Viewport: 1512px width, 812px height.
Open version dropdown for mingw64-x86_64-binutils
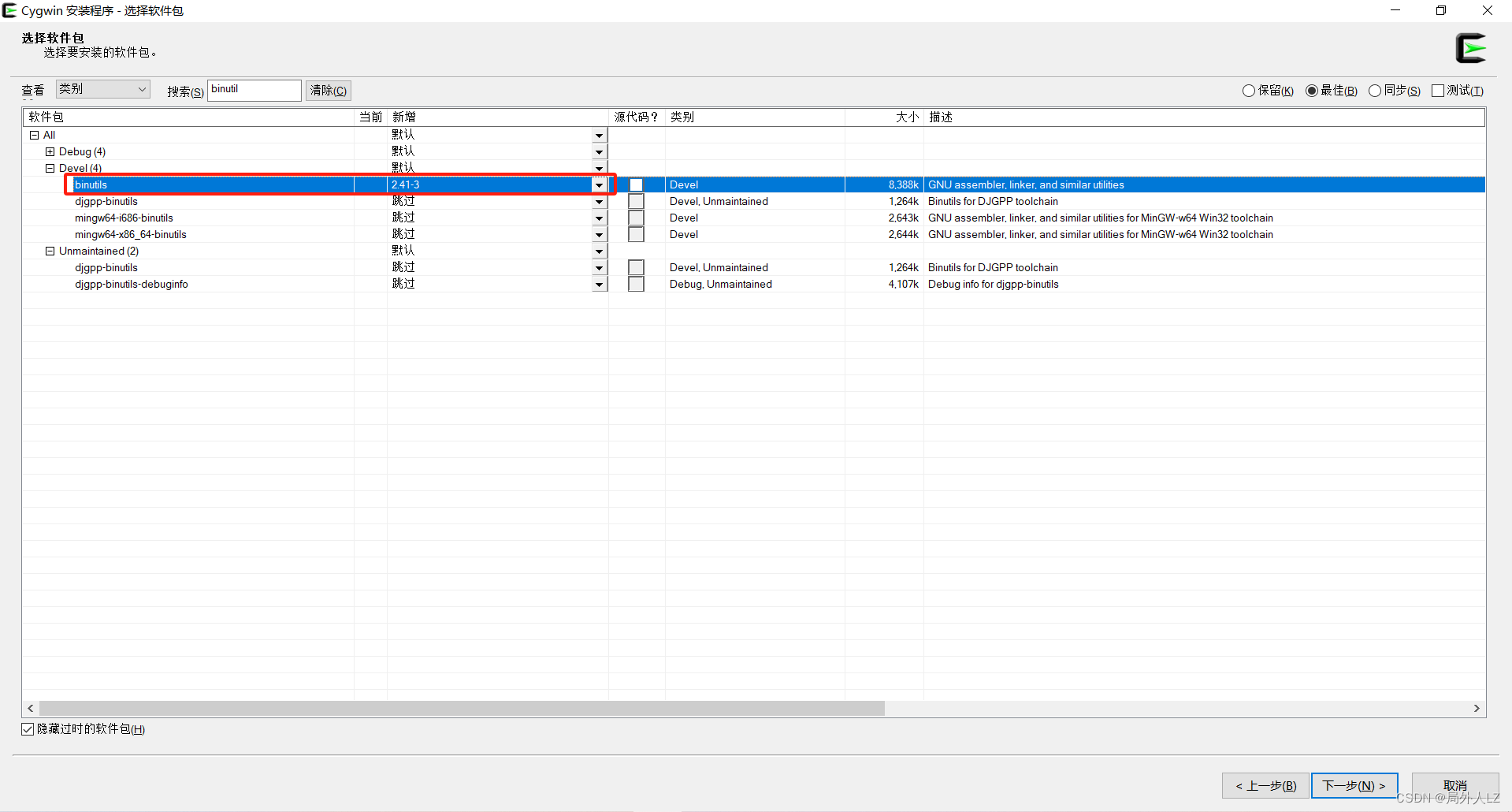click(600, 235)
